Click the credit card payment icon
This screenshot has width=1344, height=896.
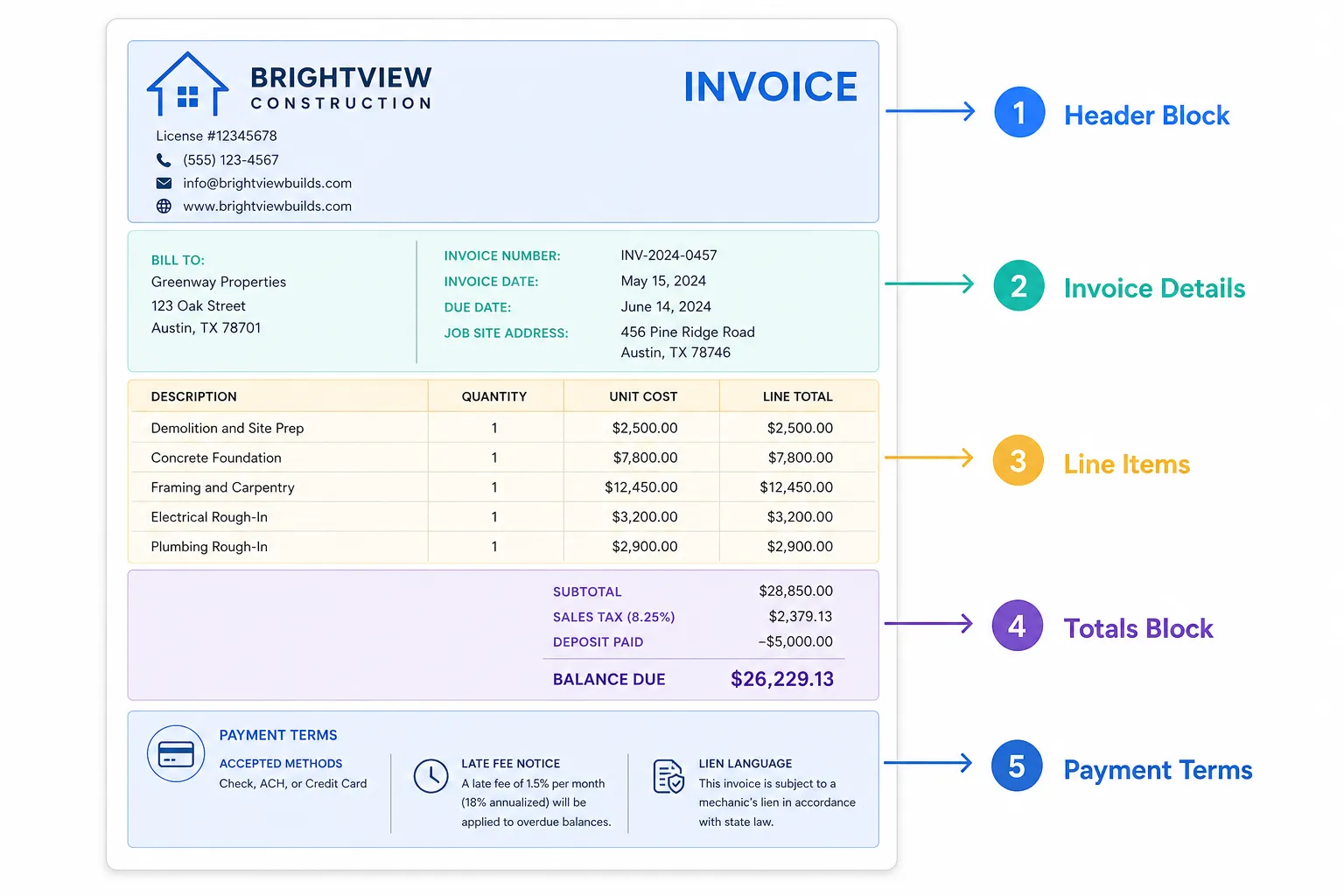point(176,753)
